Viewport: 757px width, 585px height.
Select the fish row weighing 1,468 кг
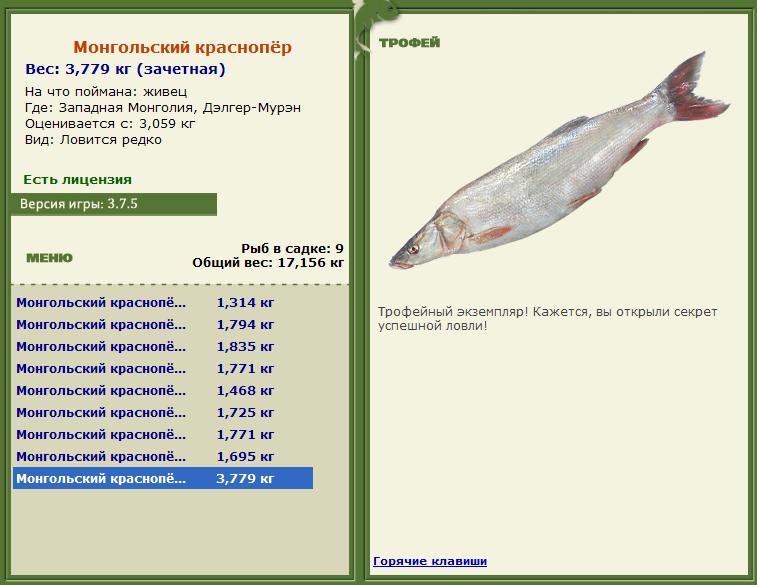click(163, 390)
